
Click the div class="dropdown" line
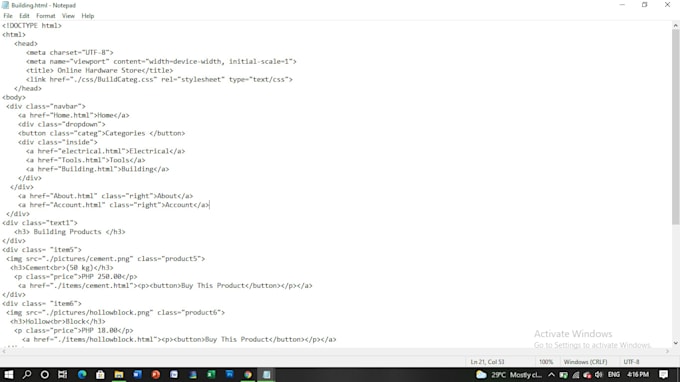point(62,124)
